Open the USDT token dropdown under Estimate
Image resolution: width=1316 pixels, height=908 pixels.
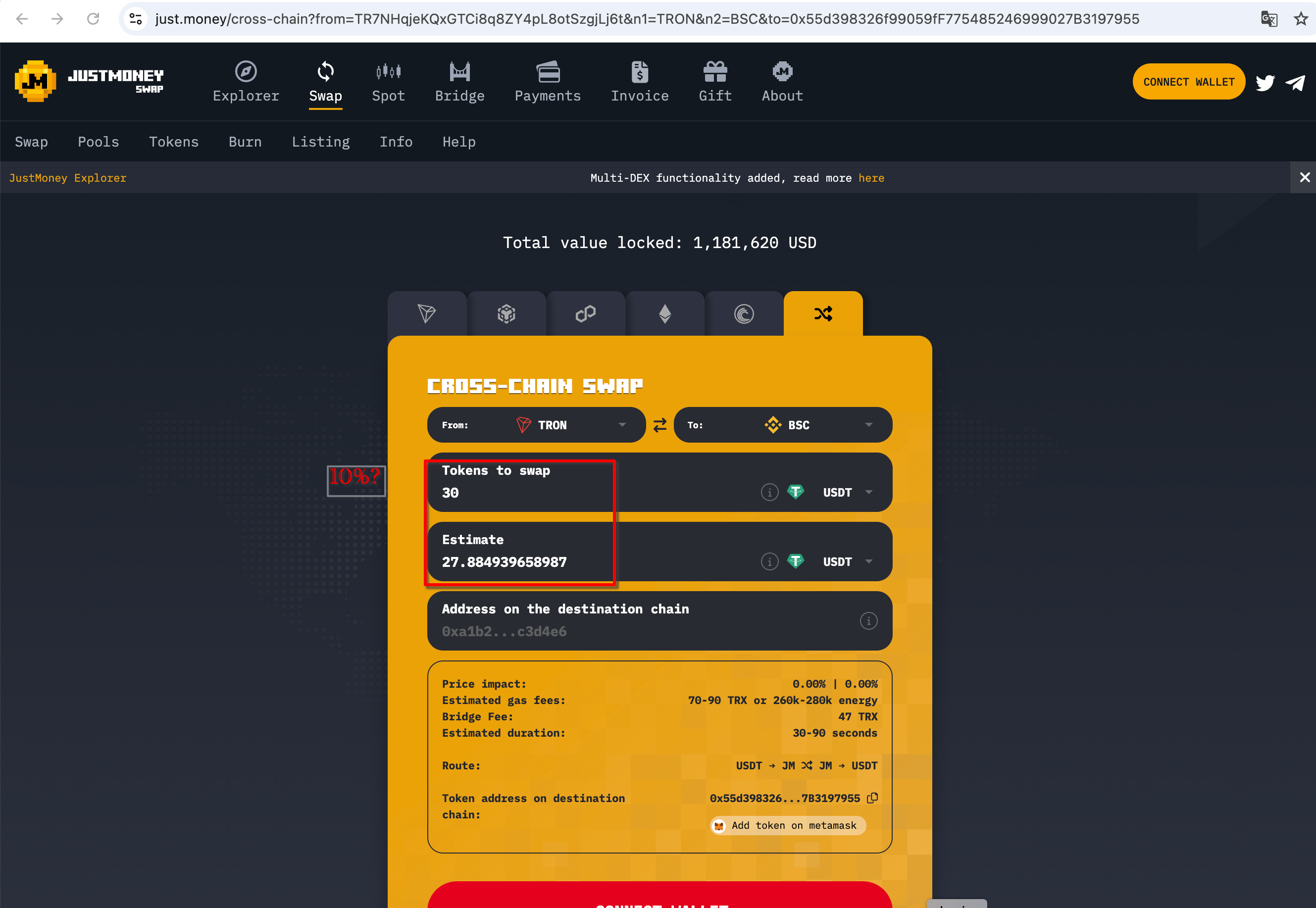[847, 561]
